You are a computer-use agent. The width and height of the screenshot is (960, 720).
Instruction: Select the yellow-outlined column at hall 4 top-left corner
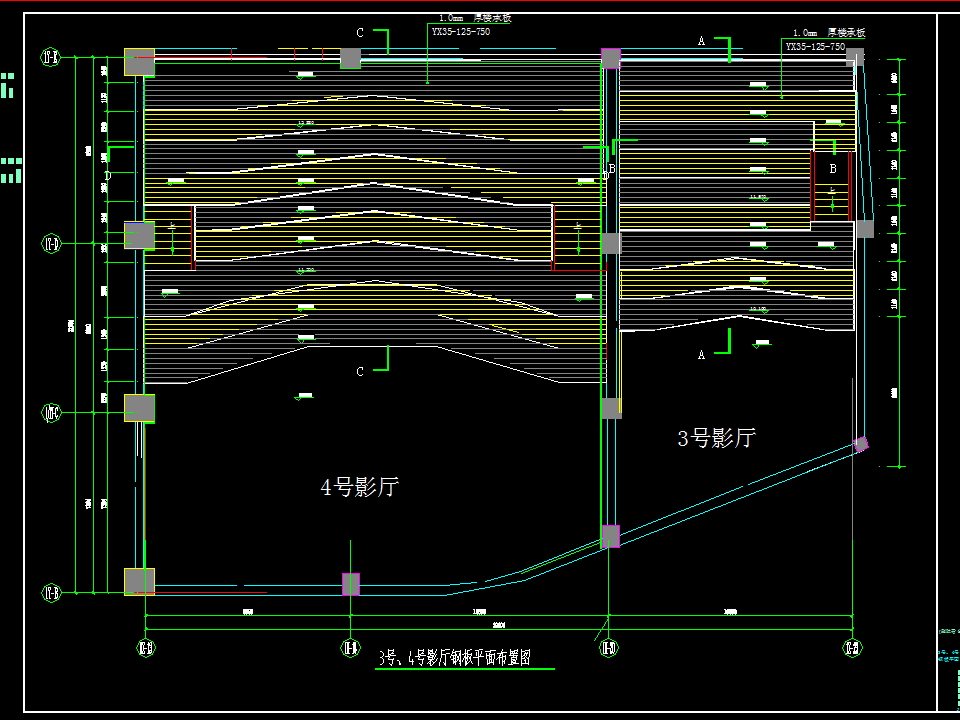point(140,62)
